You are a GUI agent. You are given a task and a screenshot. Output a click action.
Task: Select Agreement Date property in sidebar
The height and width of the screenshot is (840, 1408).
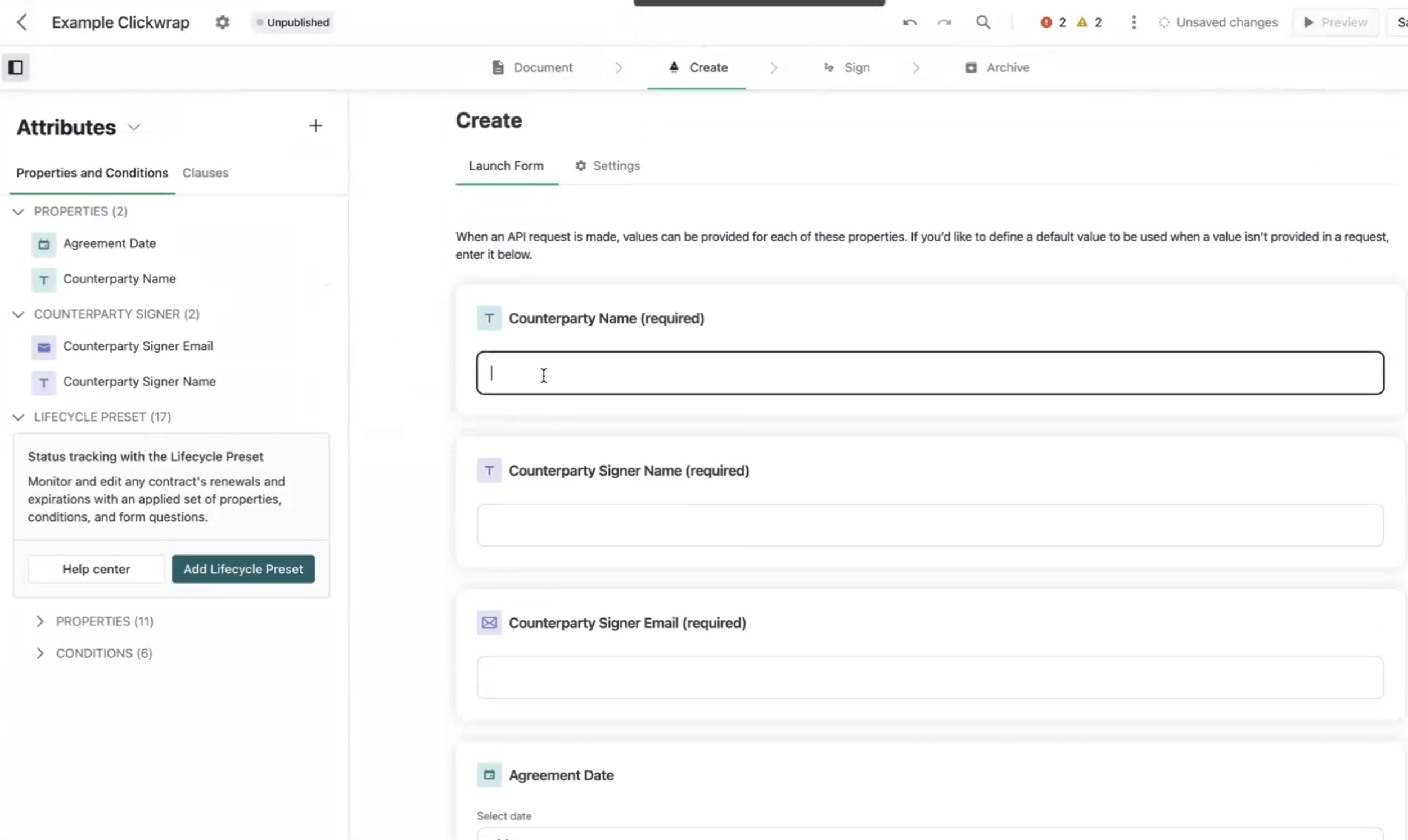coord(110,244)
